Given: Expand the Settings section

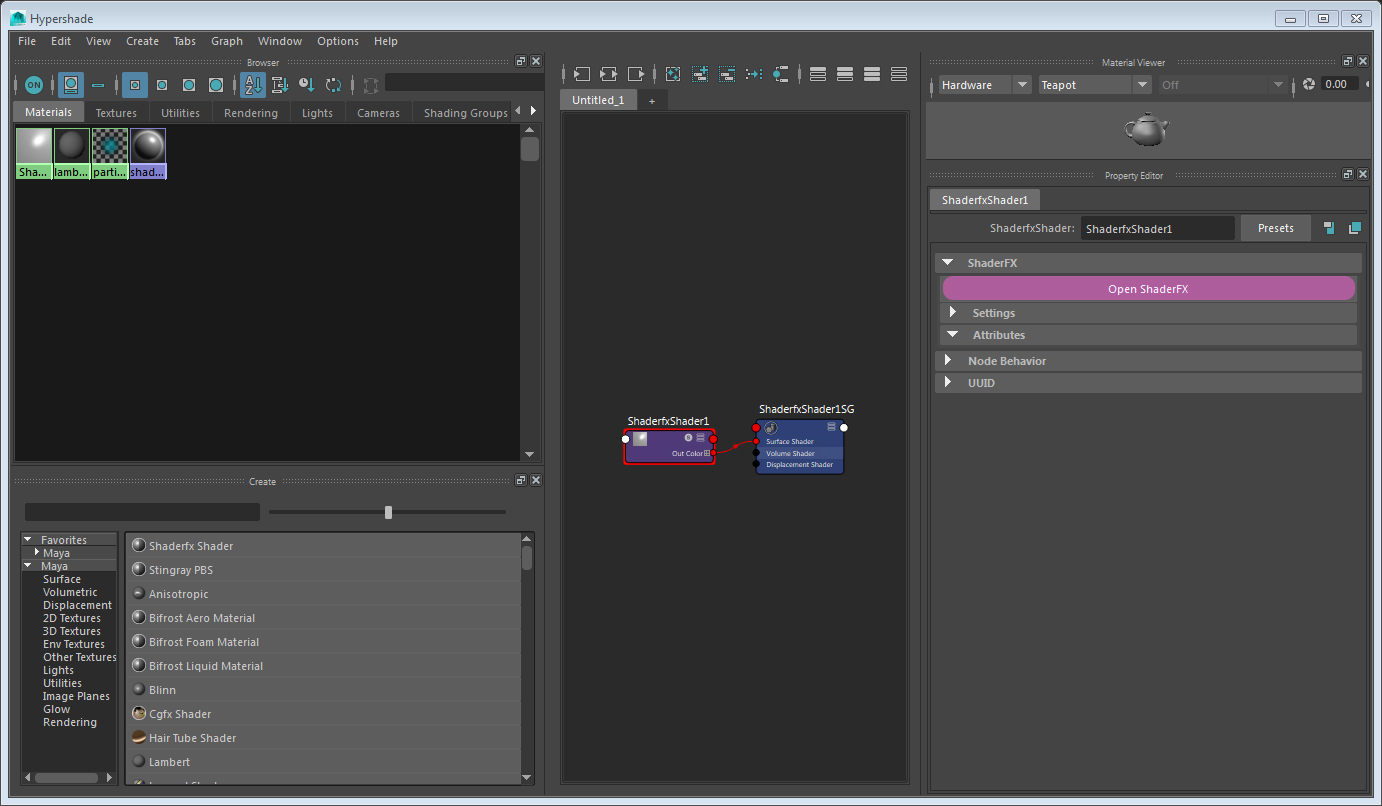Looking at the screenshot, I should [953, 313].
